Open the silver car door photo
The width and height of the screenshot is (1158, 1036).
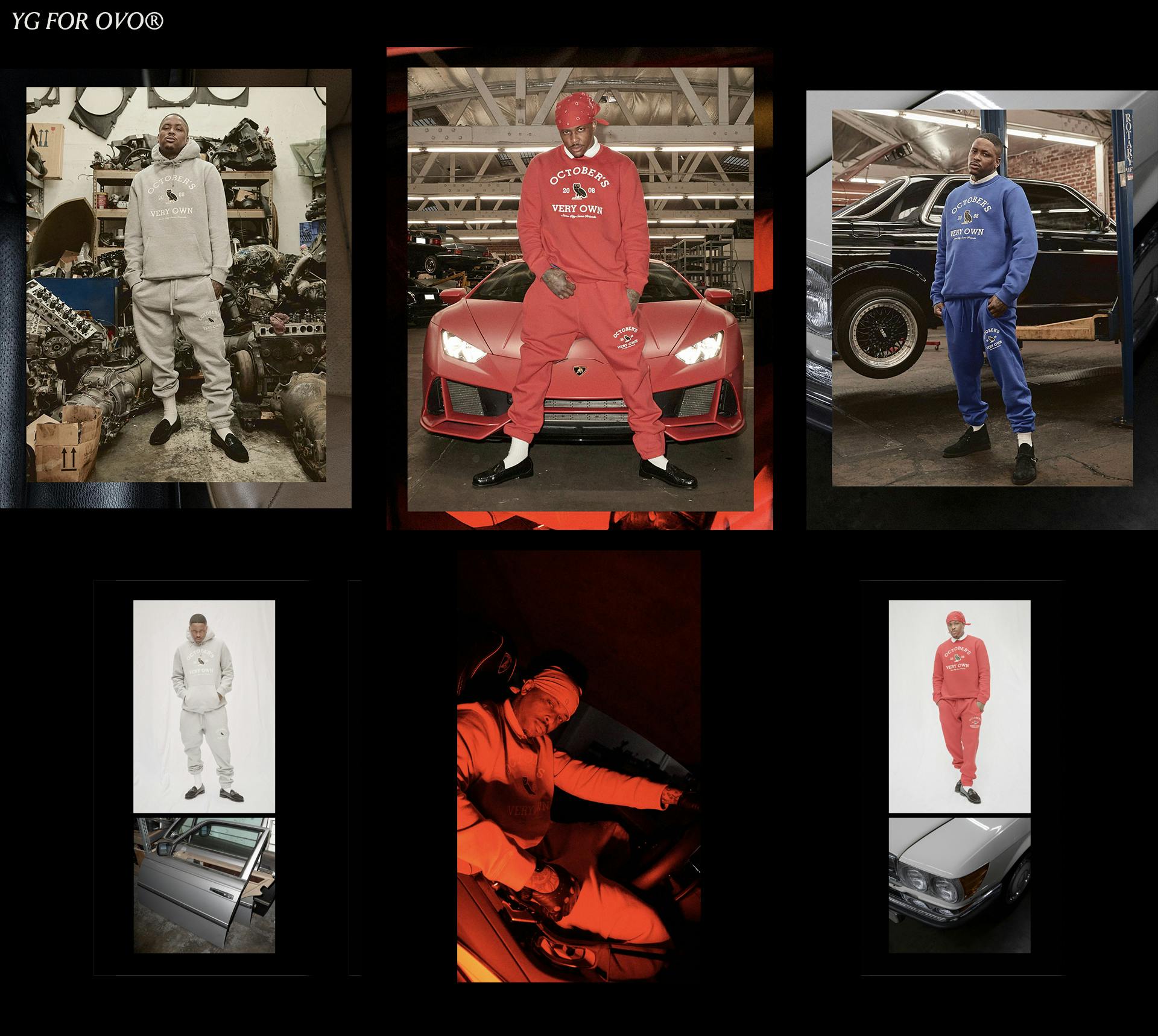pos(204,885)
